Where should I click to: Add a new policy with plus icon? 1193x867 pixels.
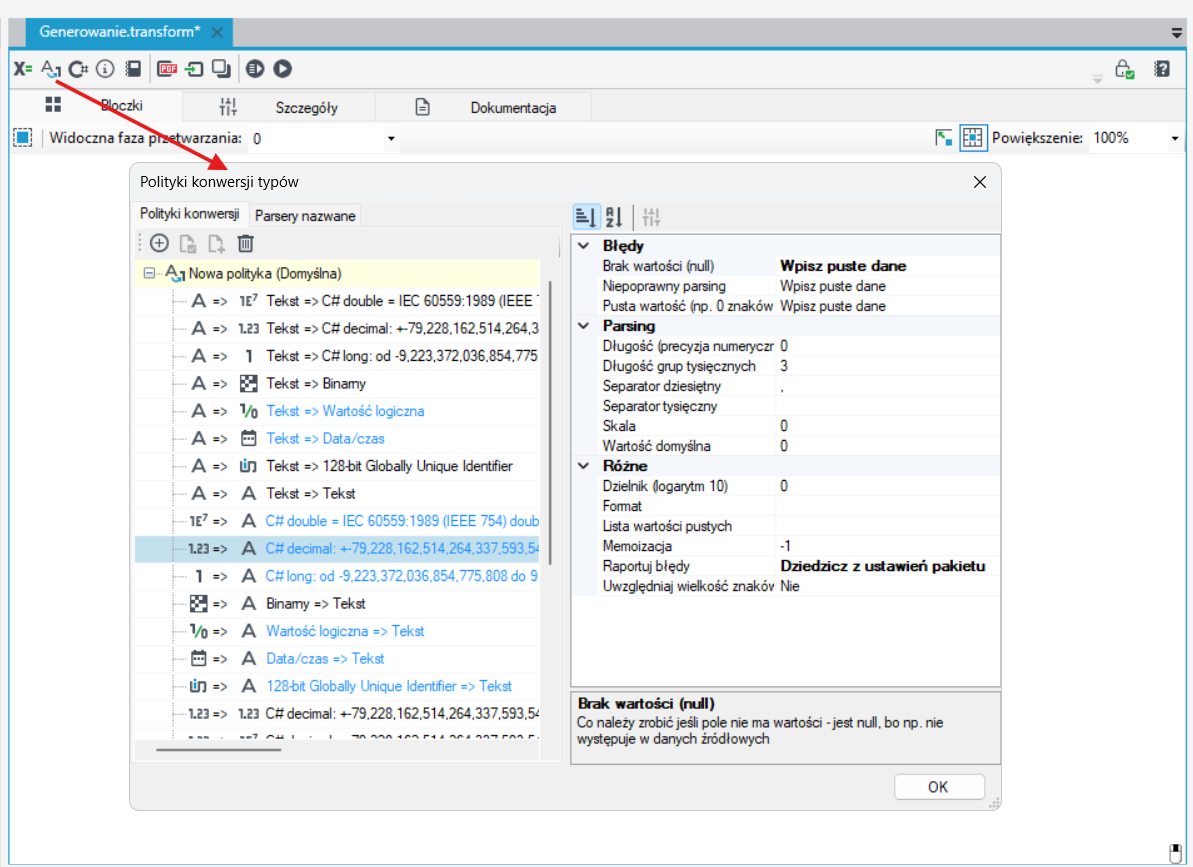160,243
